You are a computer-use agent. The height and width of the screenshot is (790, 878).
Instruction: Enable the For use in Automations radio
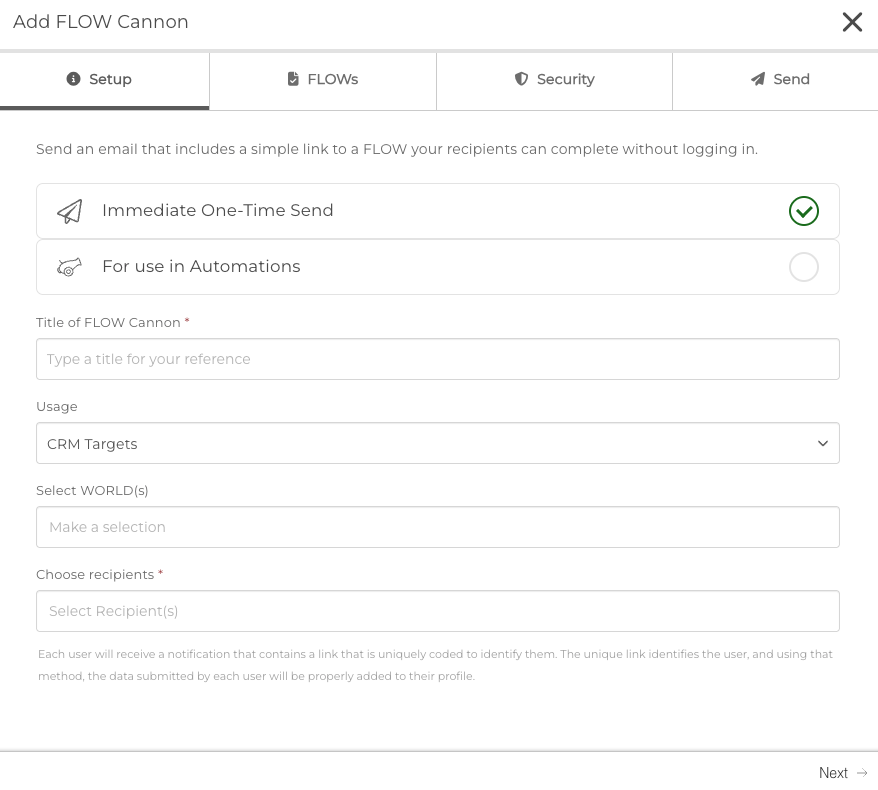pyautogui.click(x=803, y=267)
